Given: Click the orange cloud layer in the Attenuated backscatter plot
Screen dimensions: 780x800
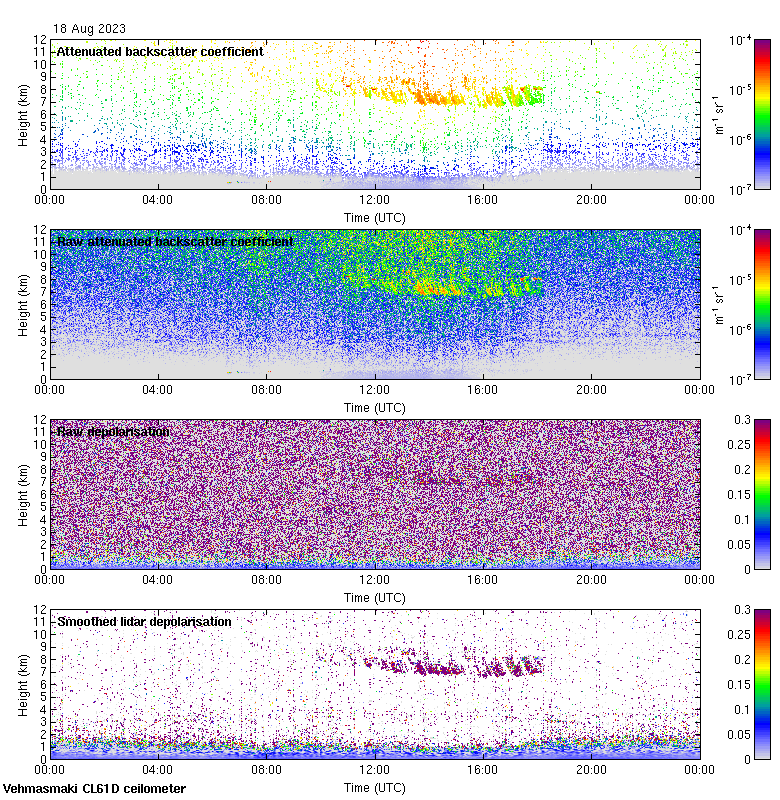Looking at the screenshot, I should click(x=439, y=97).
